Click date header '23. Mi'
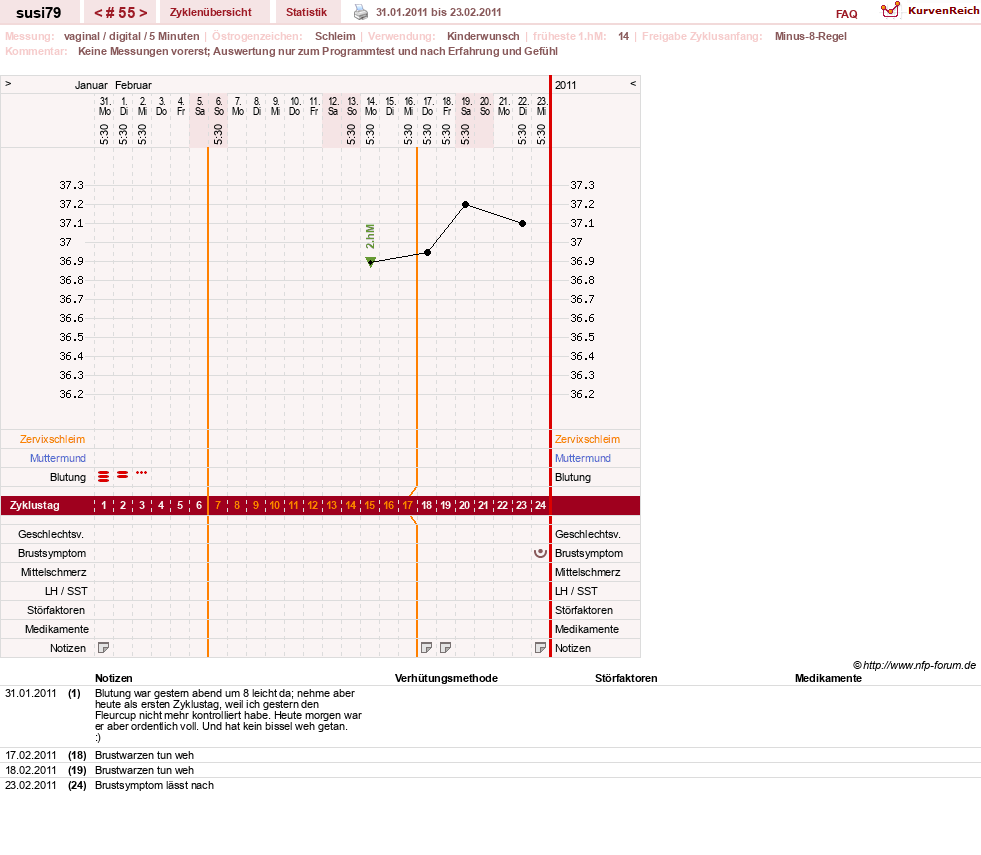This screenshot has width=981, height=855. [542, 106]
